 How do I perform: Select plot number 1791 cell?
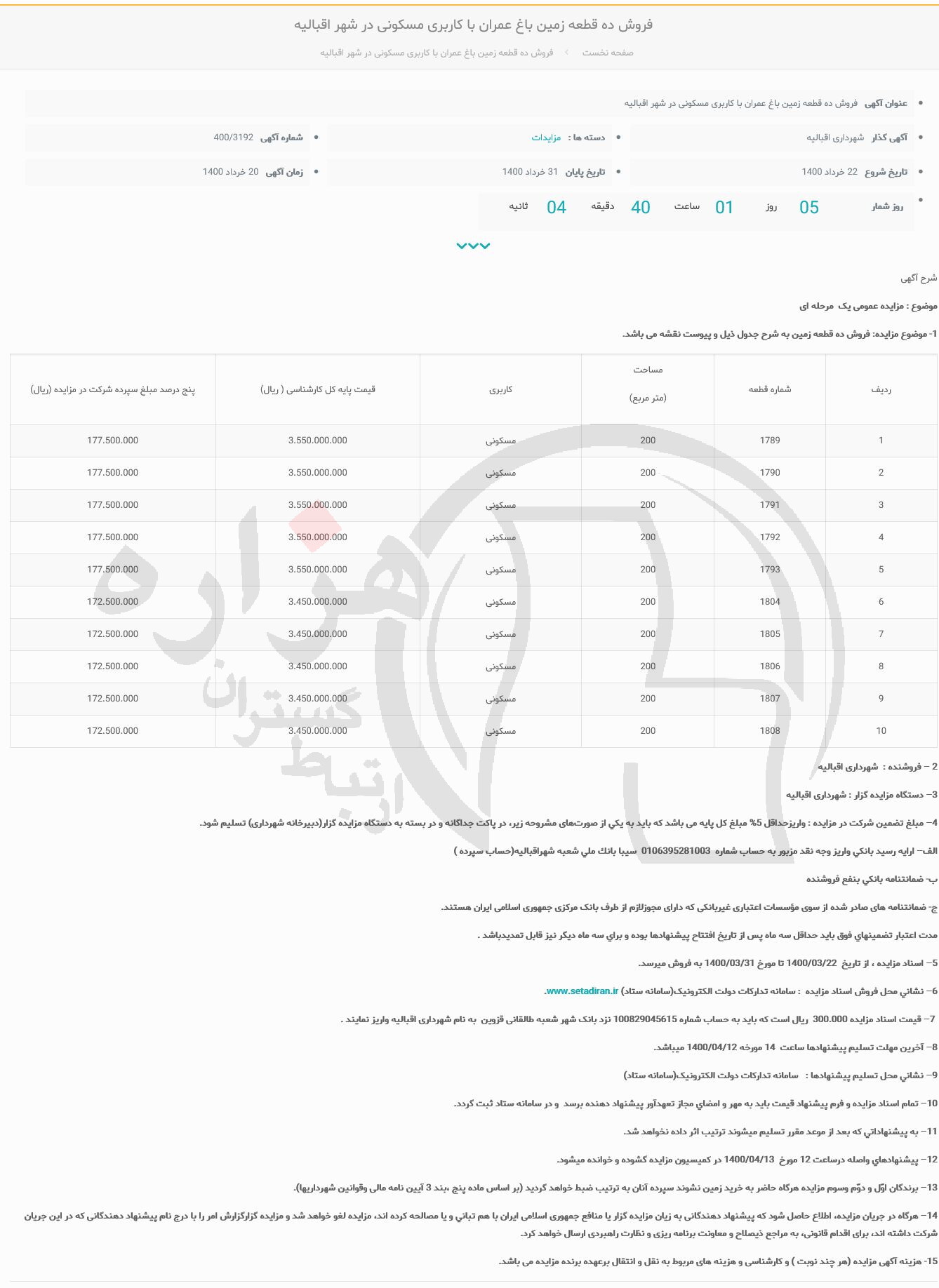770,505
